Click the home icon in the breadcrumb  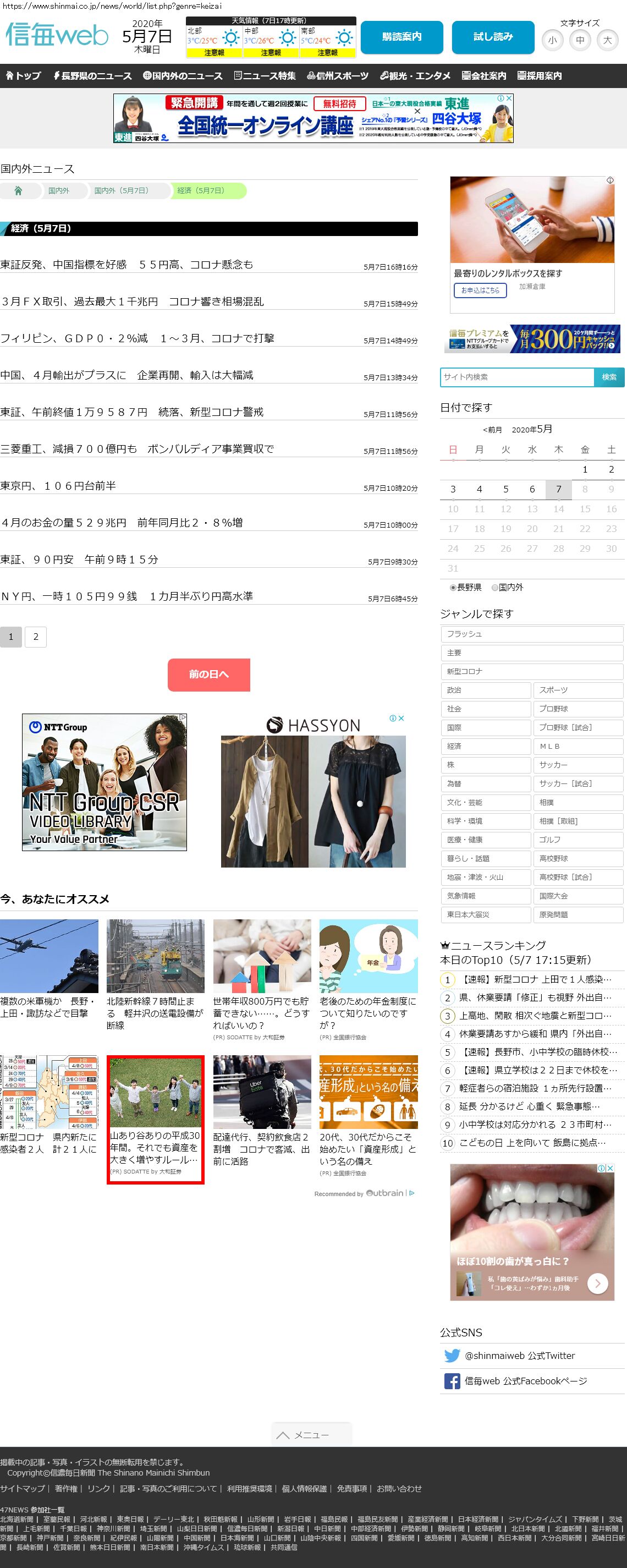(18, 190)
